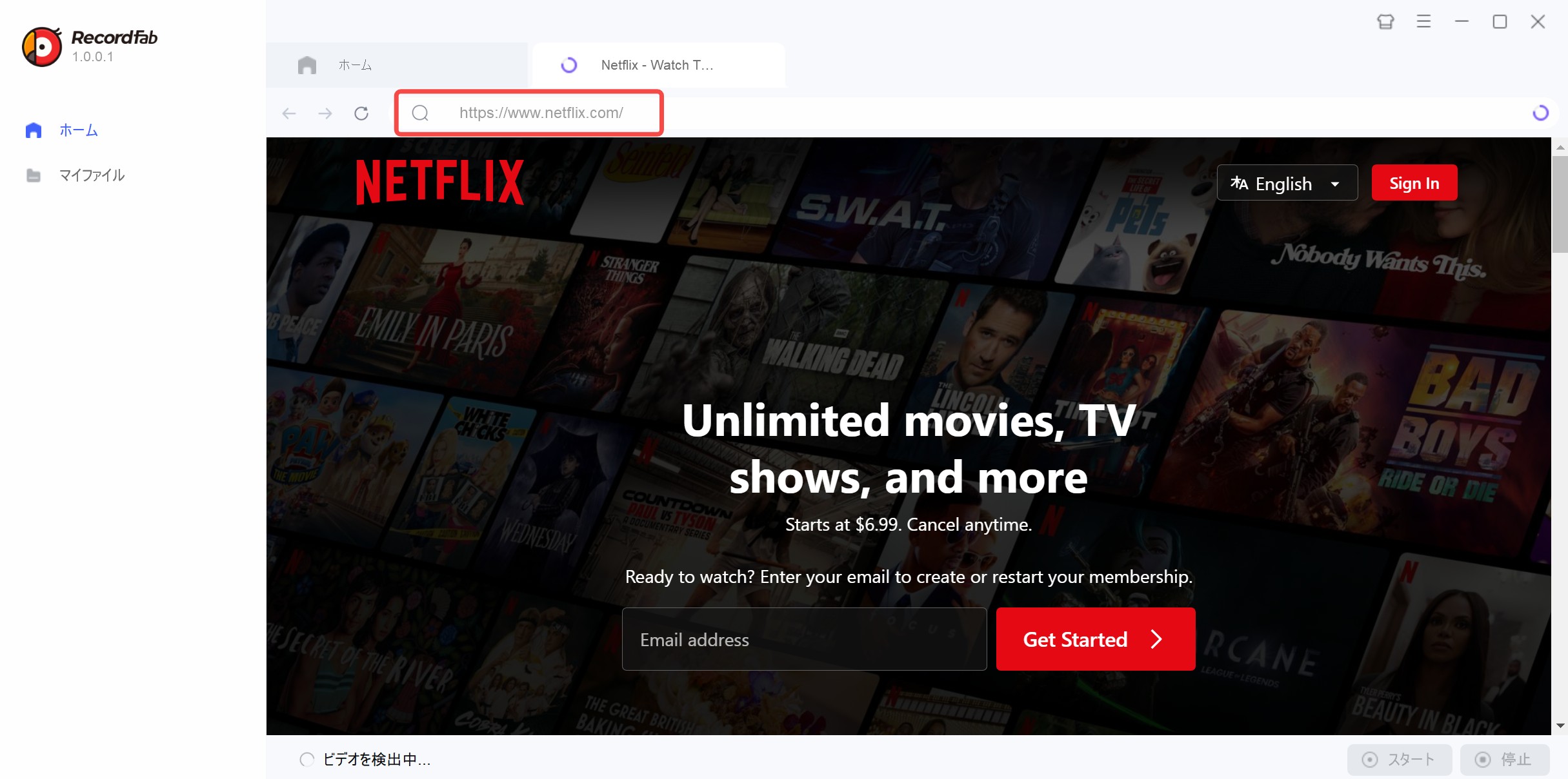
Task: Click the page scrollbar up arrow
Action: 1560,147
